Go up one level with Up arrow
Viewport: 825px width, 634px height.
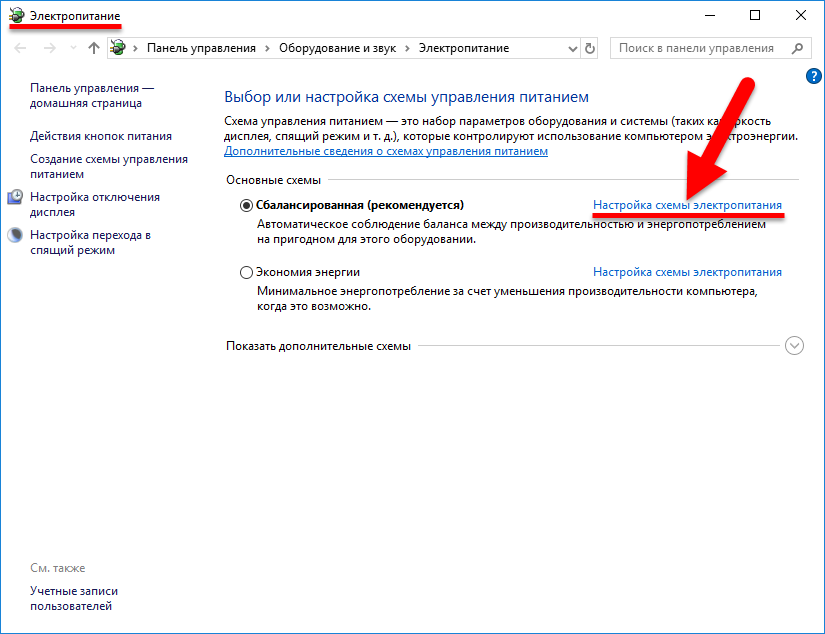(x=94, y=48)
